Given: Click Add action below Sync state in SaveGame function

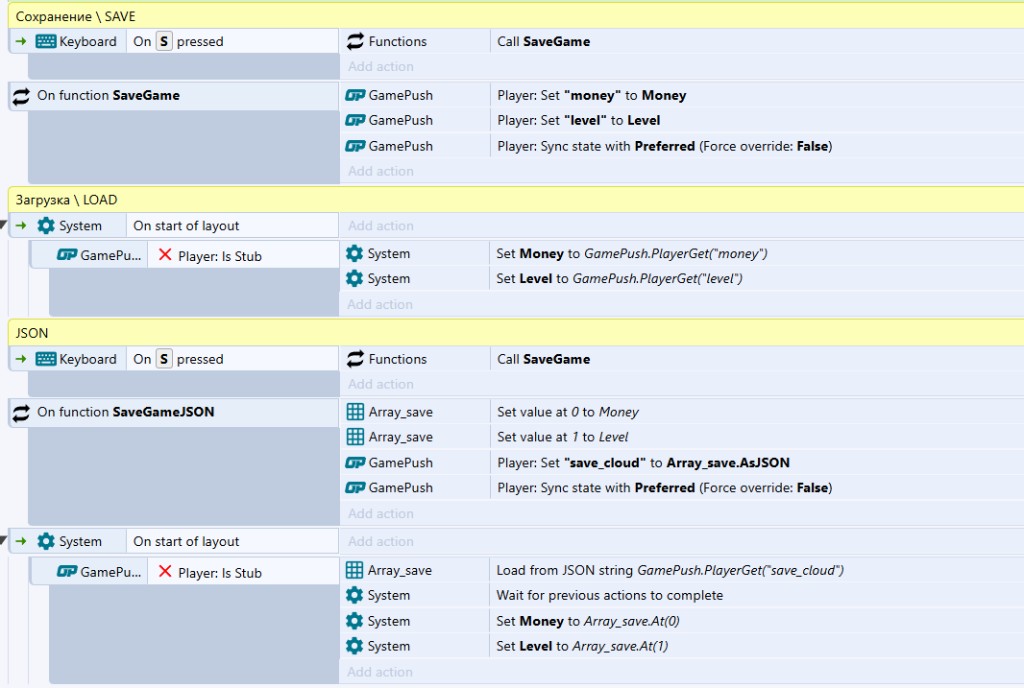Looking at the screenshot, I should tap(381, 171).
